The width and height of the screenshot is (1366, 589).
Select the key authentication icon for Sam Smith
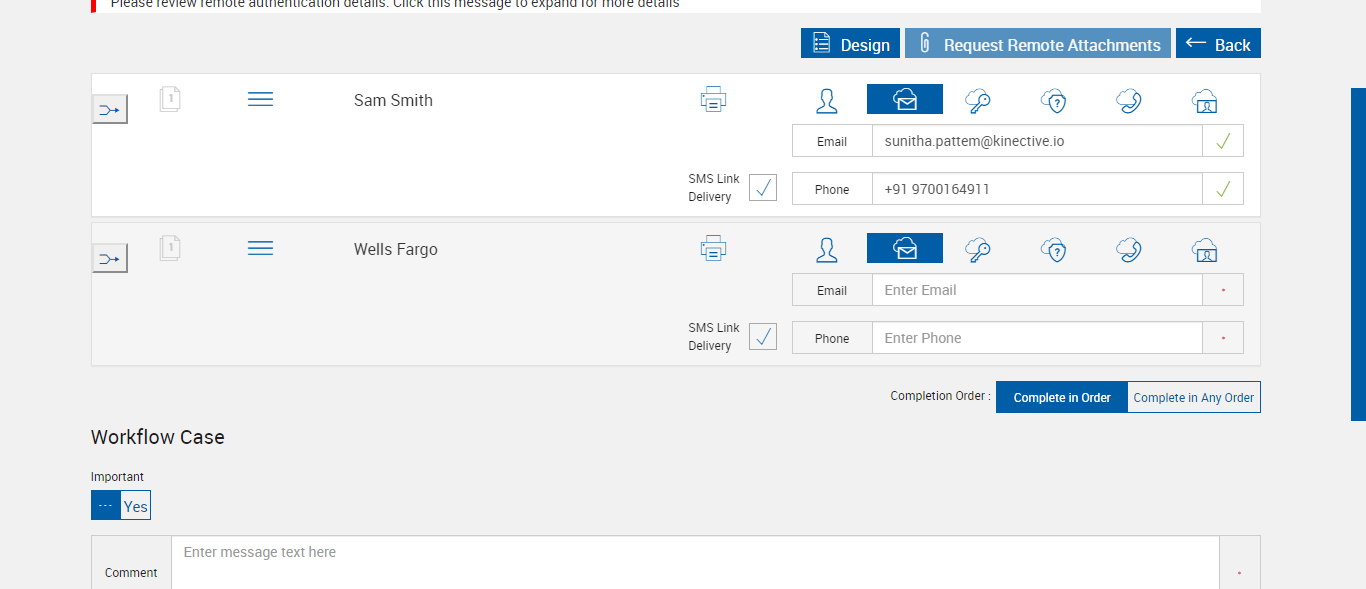pyautogui.click(x=978, y=100)
